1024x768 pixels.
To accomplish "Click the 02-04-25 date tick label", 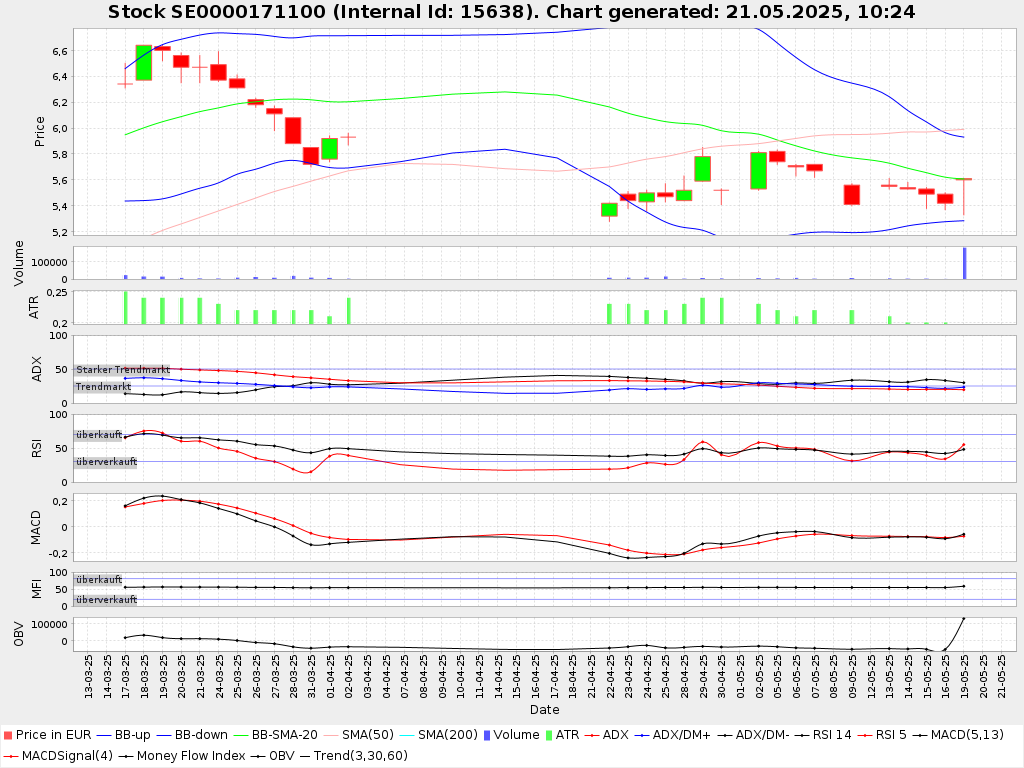I will [x=349, y=677].
